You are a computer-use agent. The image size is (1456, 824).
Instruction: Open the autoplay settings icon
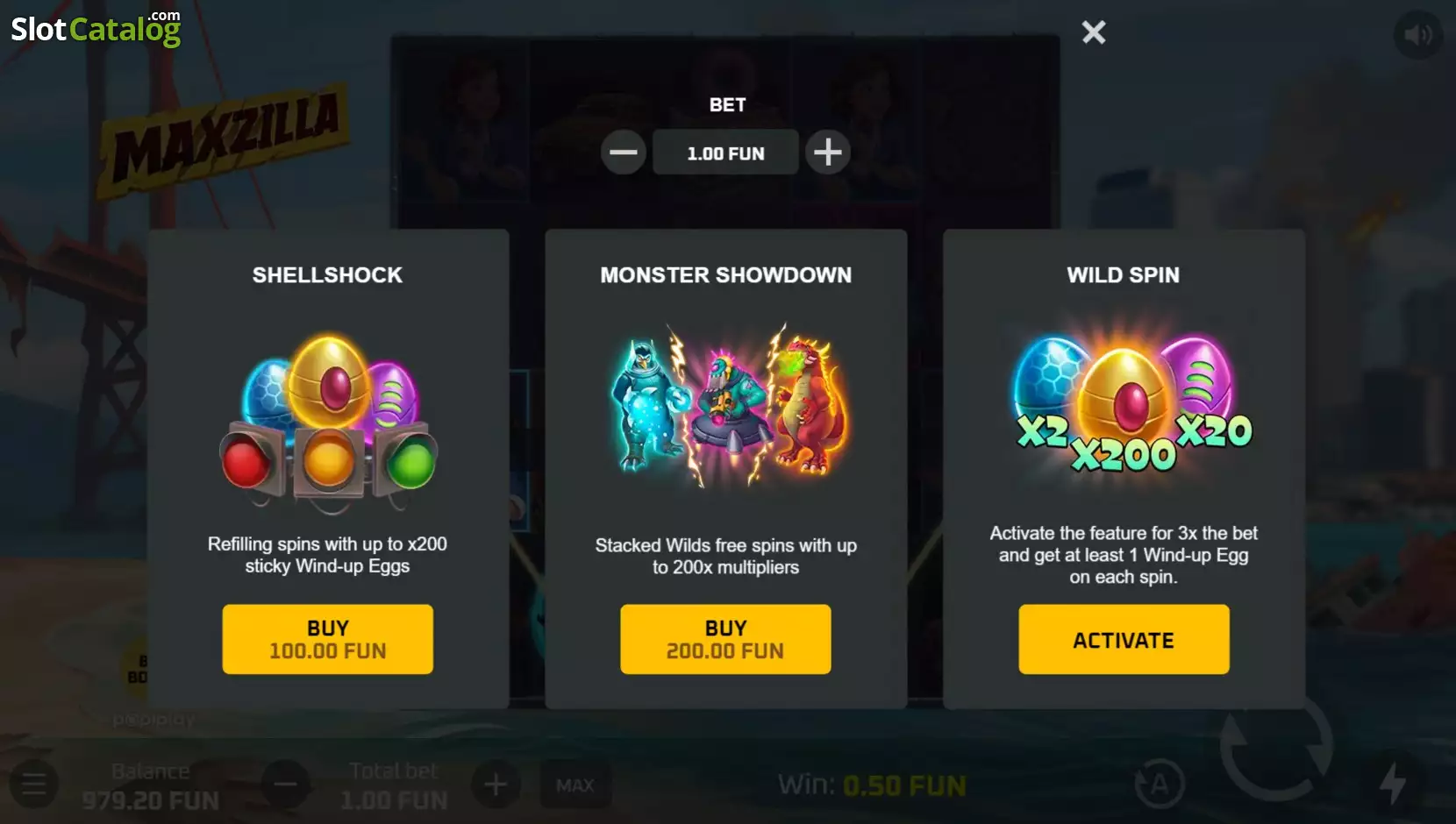pyautogui.click(x=1160, y=784)
